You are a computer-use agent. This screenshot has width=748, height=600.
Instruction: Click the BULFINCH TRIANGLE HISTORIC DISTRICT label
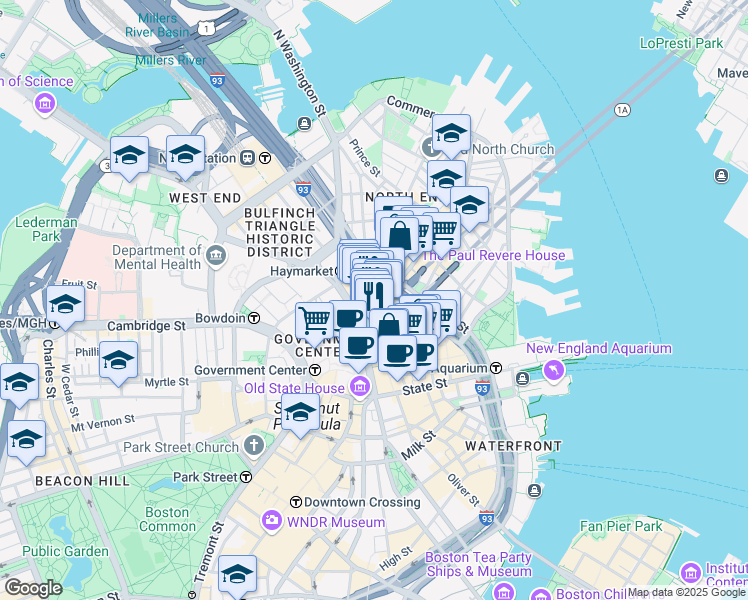[x=280, y=232]
